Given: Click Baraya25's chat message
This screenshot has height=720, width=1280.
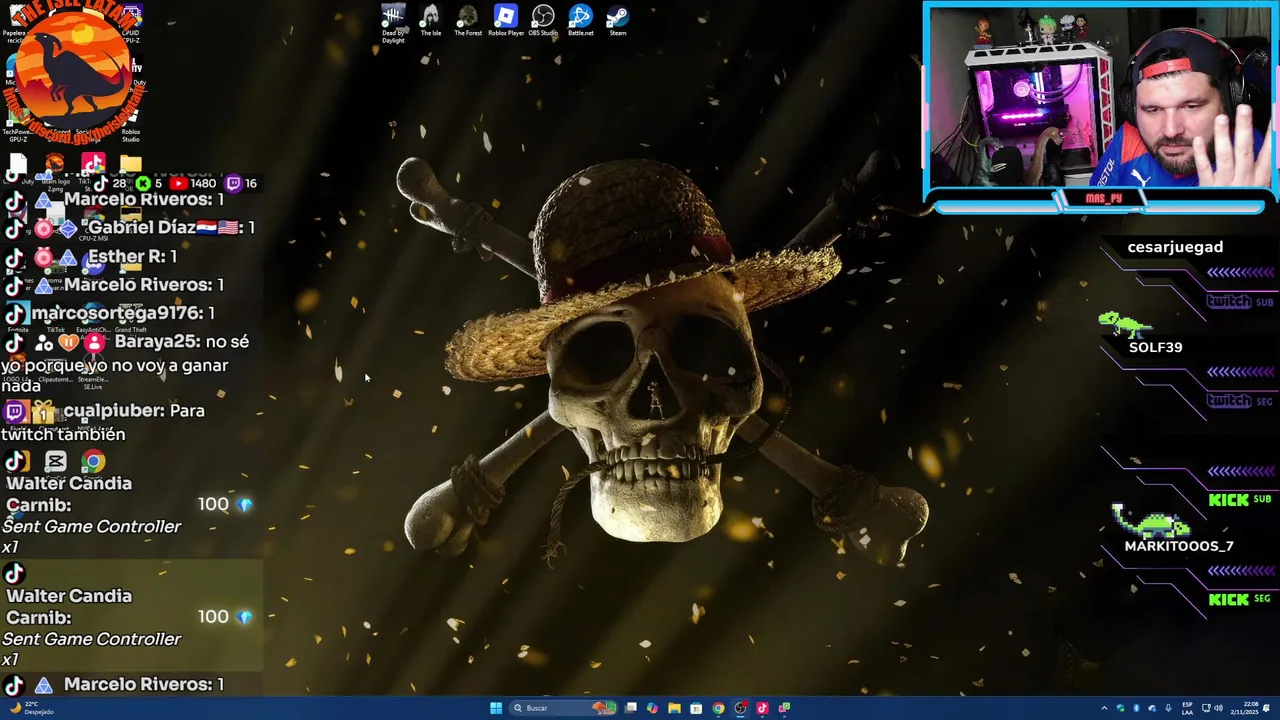Looking at the screenshot, I should click(126, 363).
